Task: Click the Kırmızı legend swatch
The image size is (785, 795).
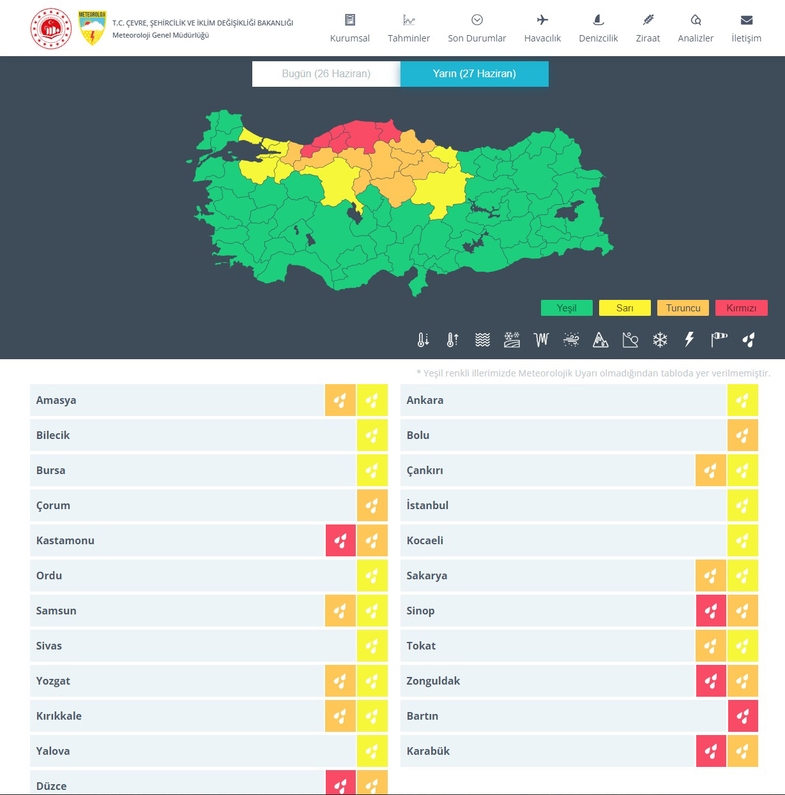Action: [x=741, y=308]
